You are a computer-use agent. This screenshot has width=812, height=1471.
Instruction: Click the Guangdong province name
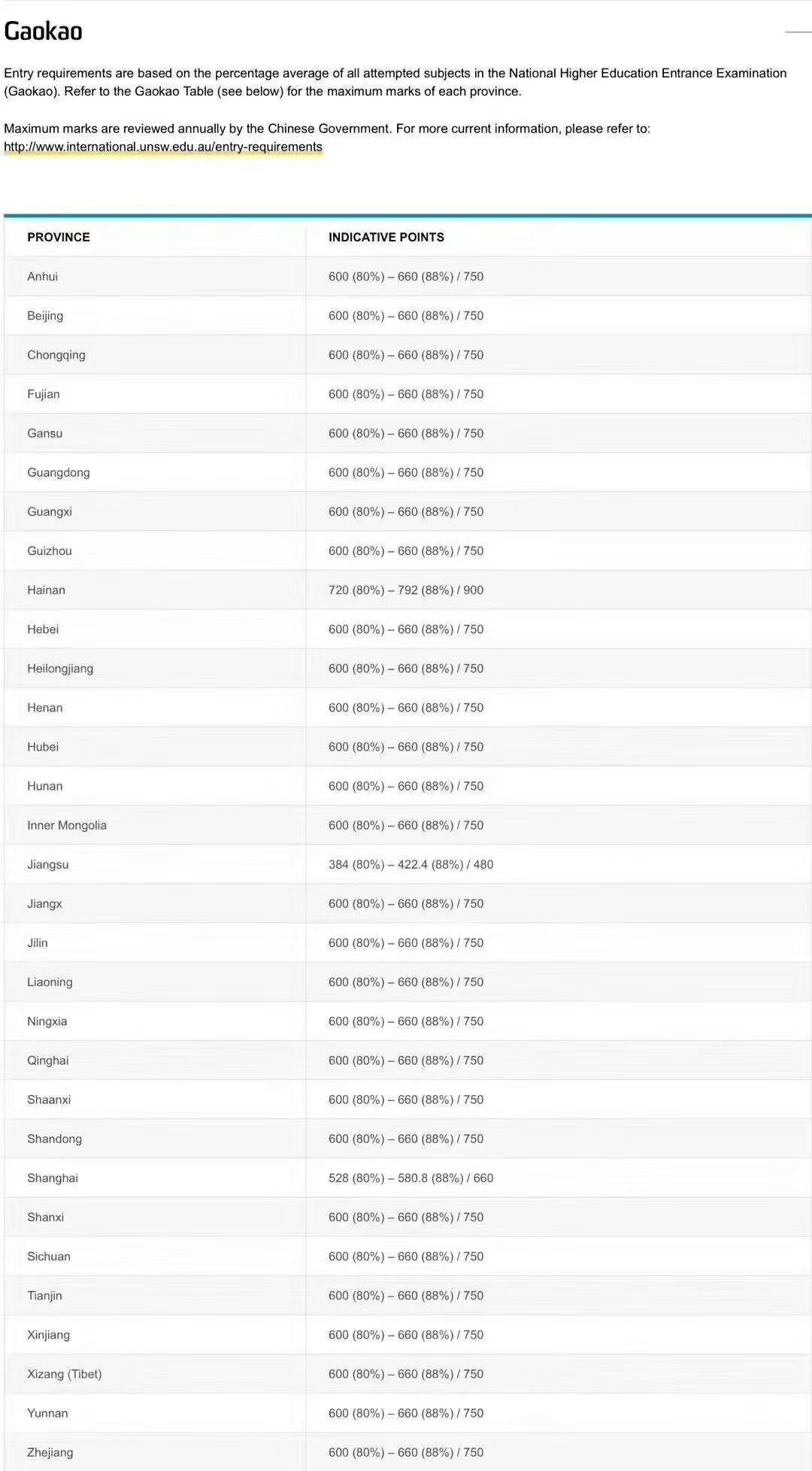[59, 472]
